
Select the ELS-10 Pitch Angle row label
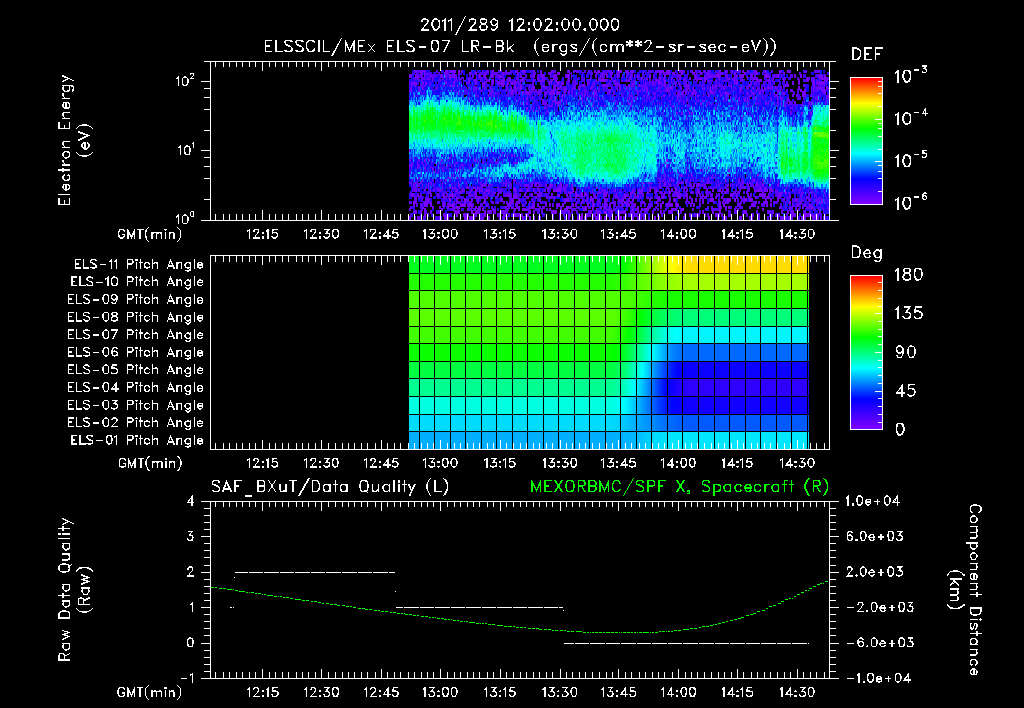137,282
